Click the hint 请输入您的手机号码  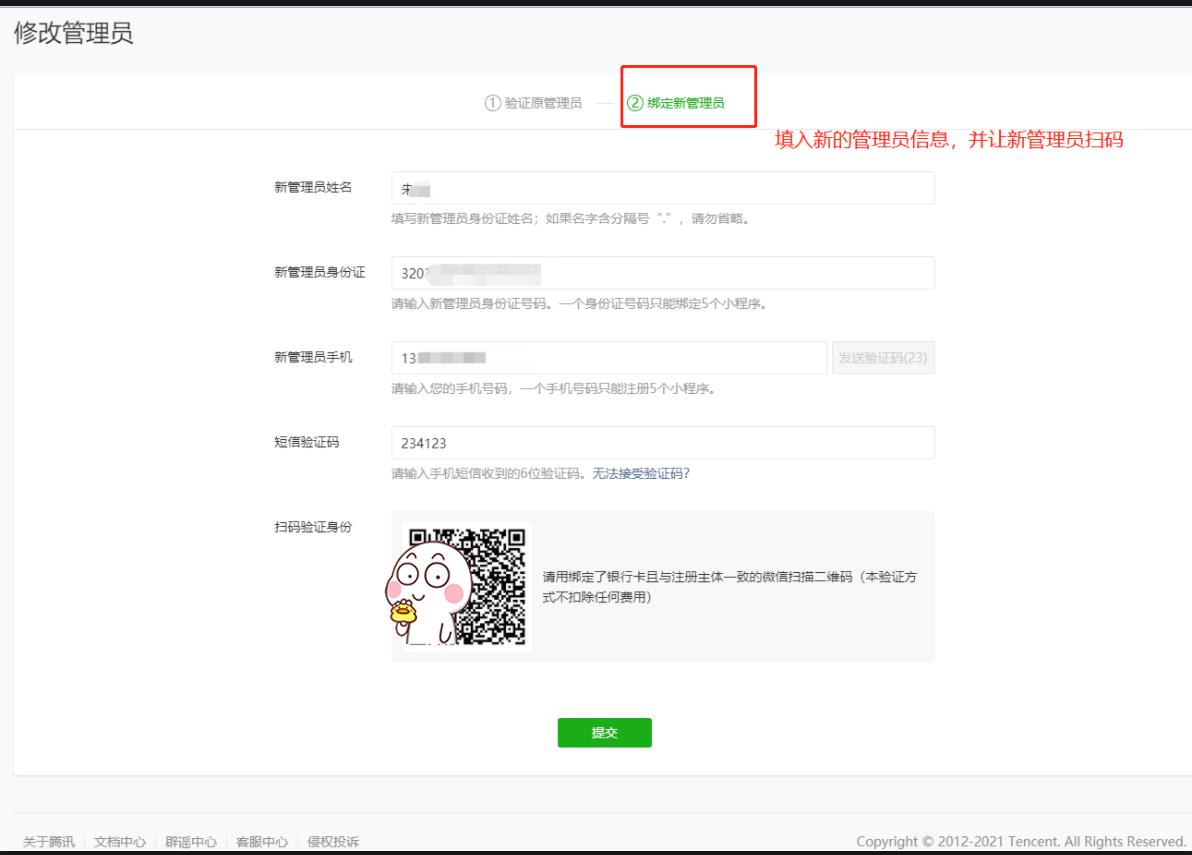click(553, 388)
